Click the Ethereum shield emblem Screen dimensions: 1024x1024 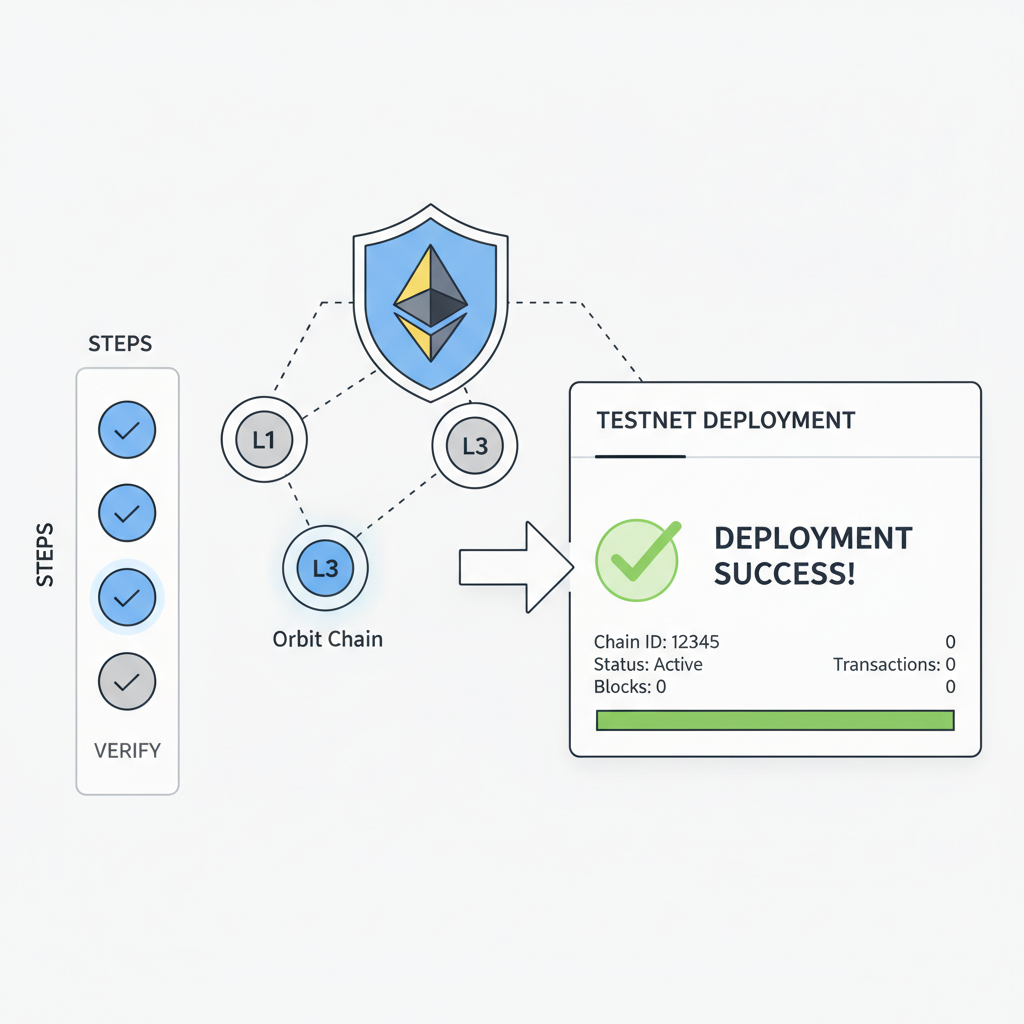(x=429, y=300)
